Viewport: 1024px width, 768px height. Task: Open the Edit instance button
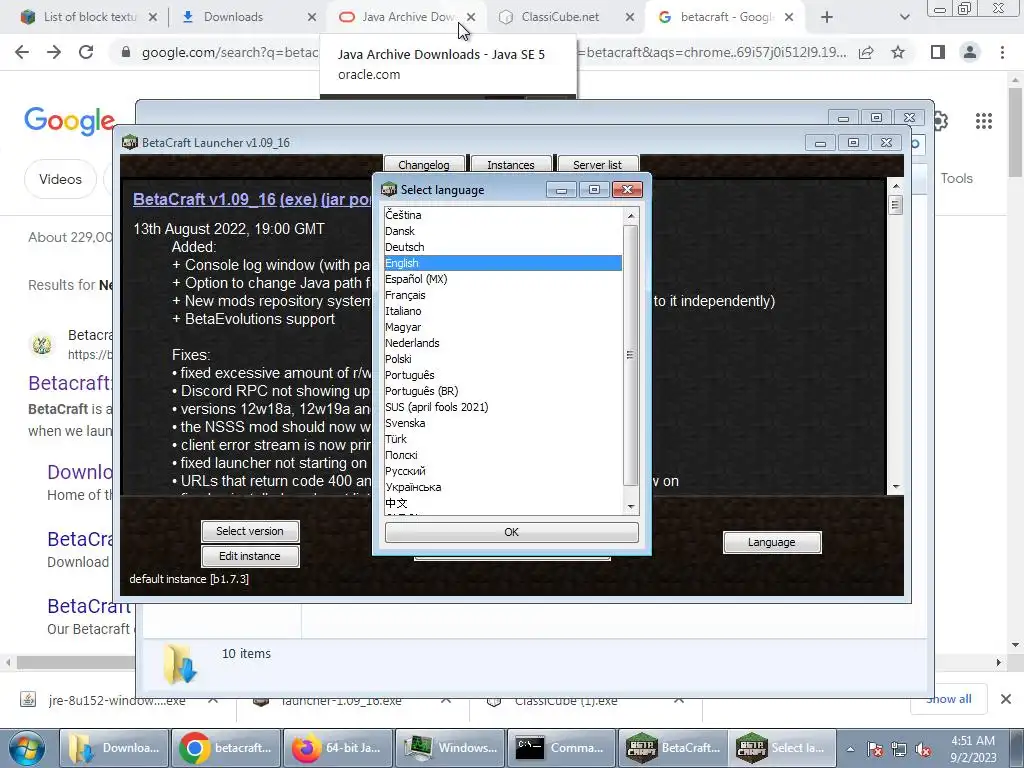click(x=249, y=556)
